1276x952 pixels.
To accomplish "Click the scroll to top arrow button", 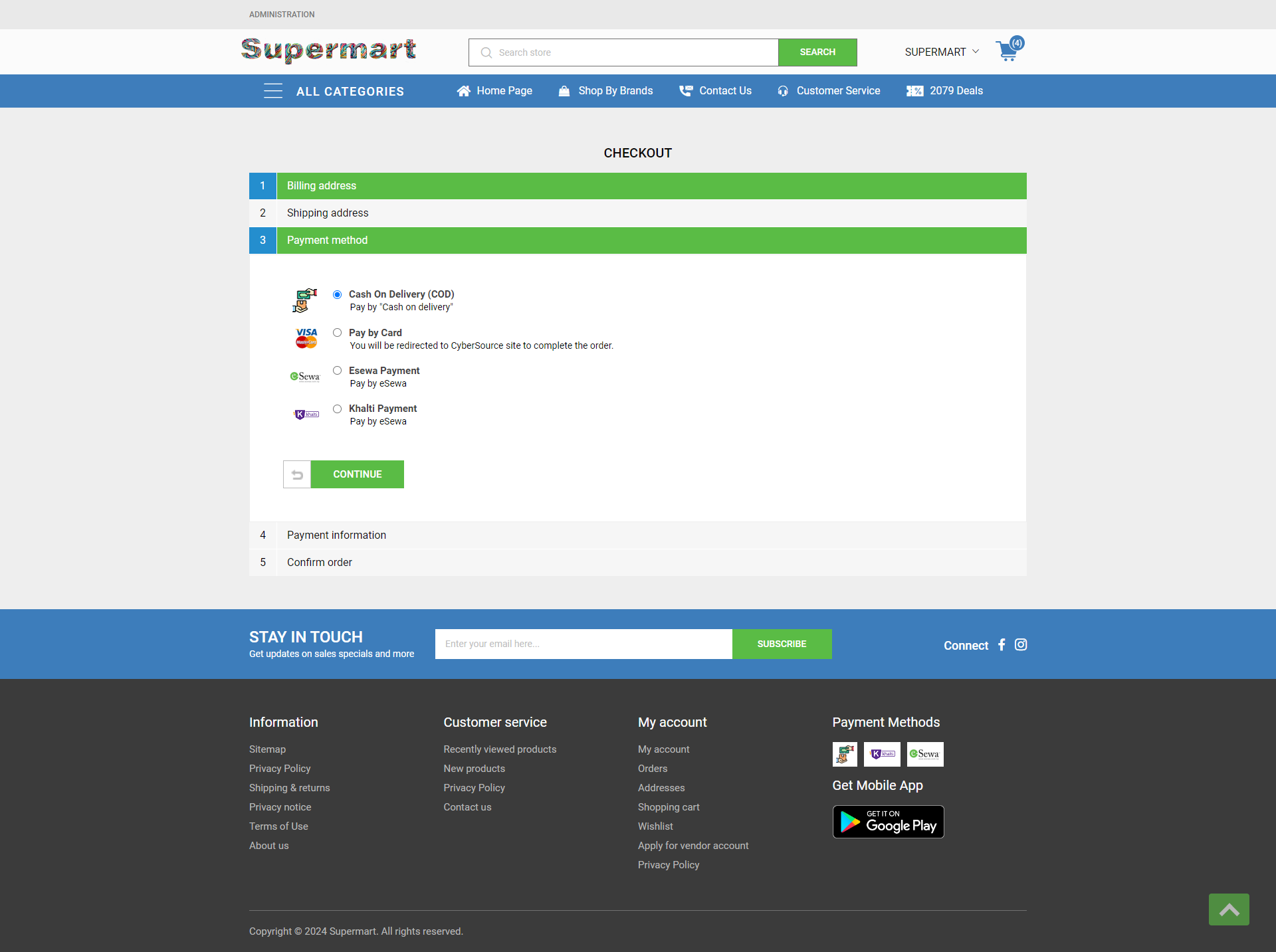I will 1229,909.
